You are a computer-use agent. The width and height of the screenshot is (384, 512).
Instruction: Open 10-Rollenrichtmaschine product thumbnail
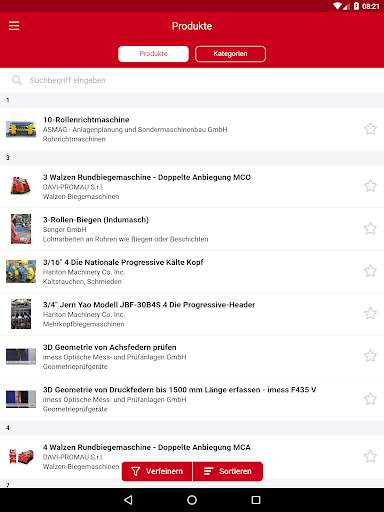[x=21, y=129]
